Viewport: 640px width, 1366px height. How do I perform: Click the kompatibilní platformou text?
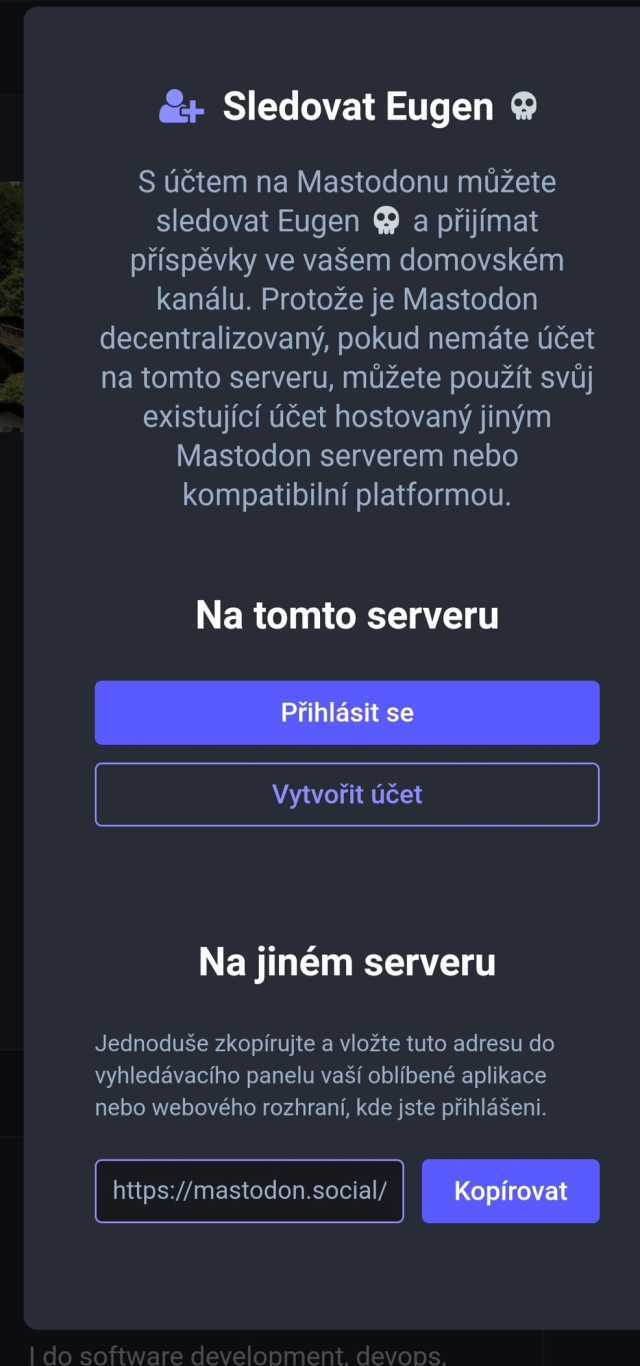347,495
